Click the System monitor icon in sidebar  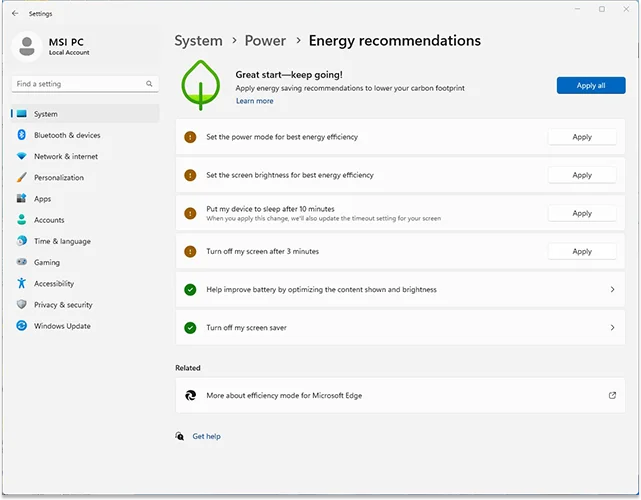coord(22,114)
